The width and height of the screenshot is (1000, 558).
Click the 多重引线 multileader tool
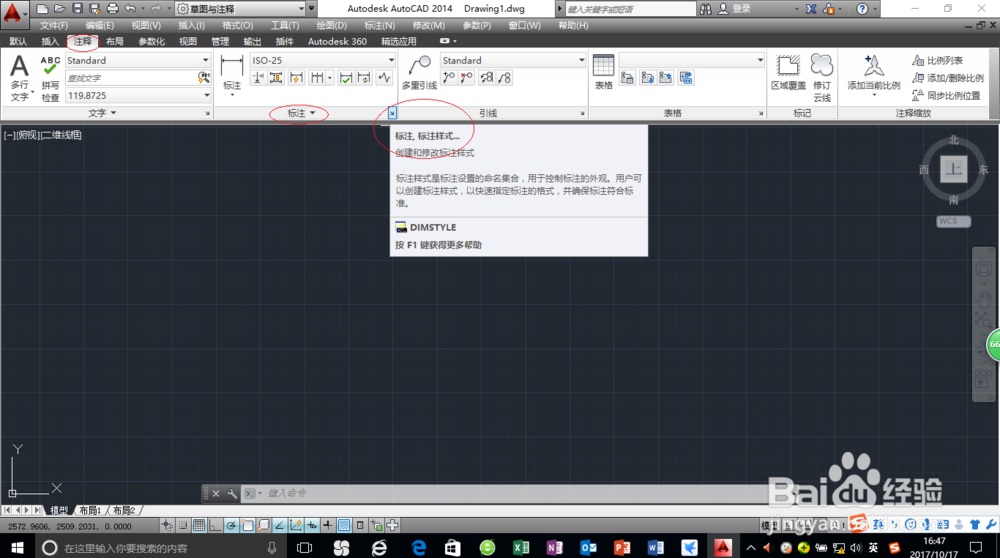pyautogui.click(x=420, y=72)
